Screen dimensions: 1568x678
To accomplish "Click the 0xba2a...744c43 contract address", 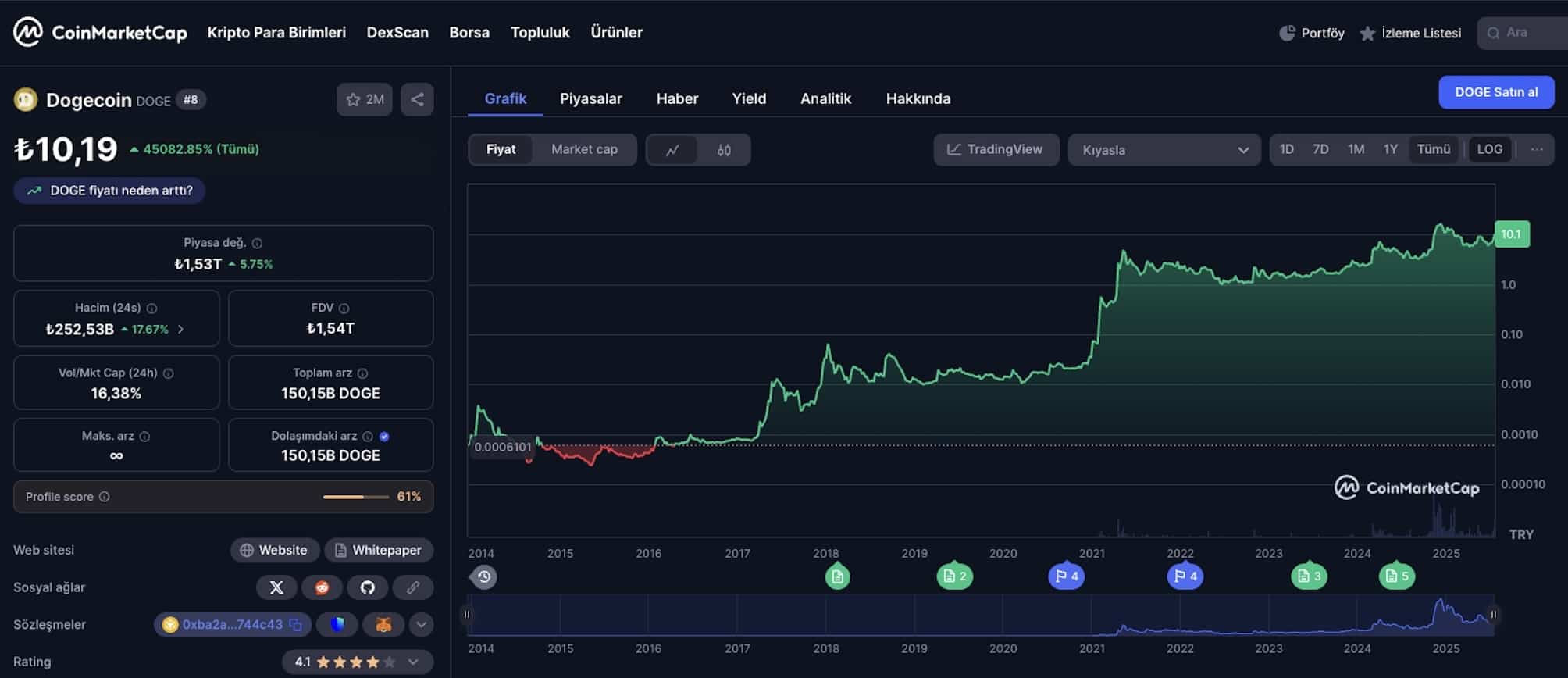I will point(232,625).
